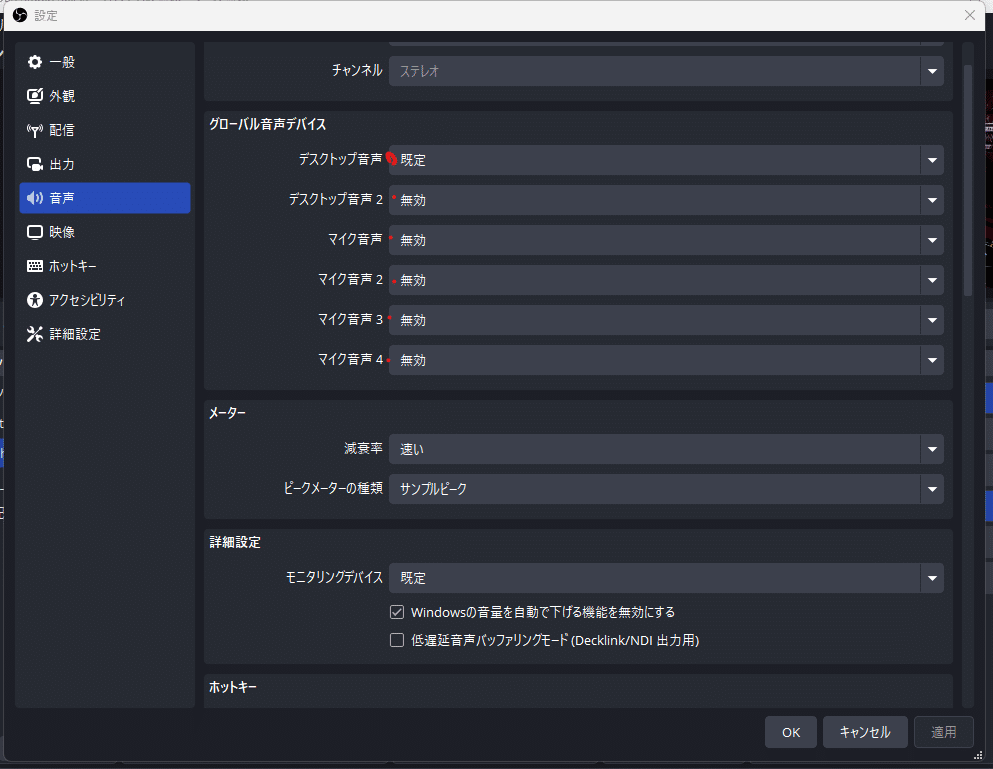Open the モニタリングデバイス dropdown
This screenshot has height=769, width=993.
pos(666,578)
